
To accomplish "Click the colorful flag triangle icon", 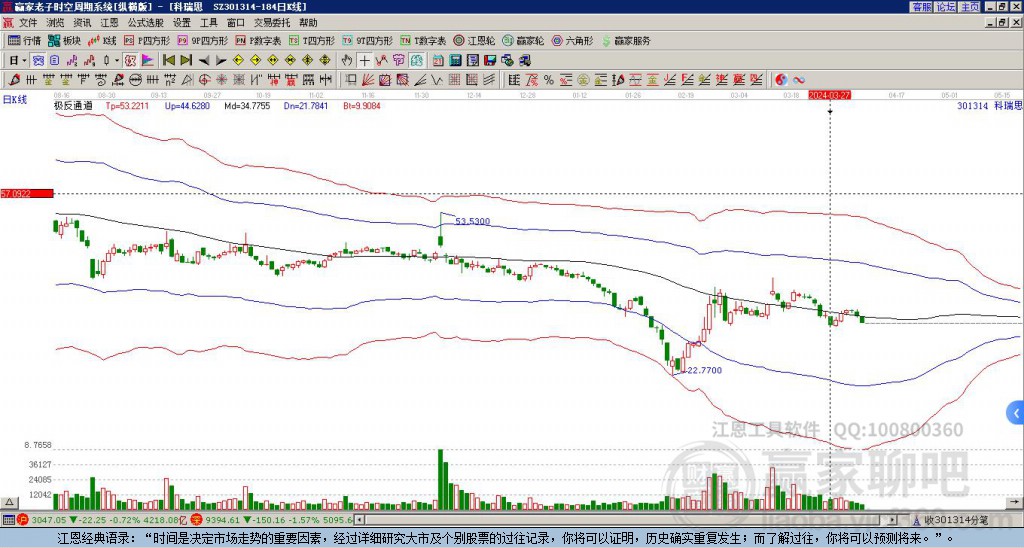I will tap(148, 61).
